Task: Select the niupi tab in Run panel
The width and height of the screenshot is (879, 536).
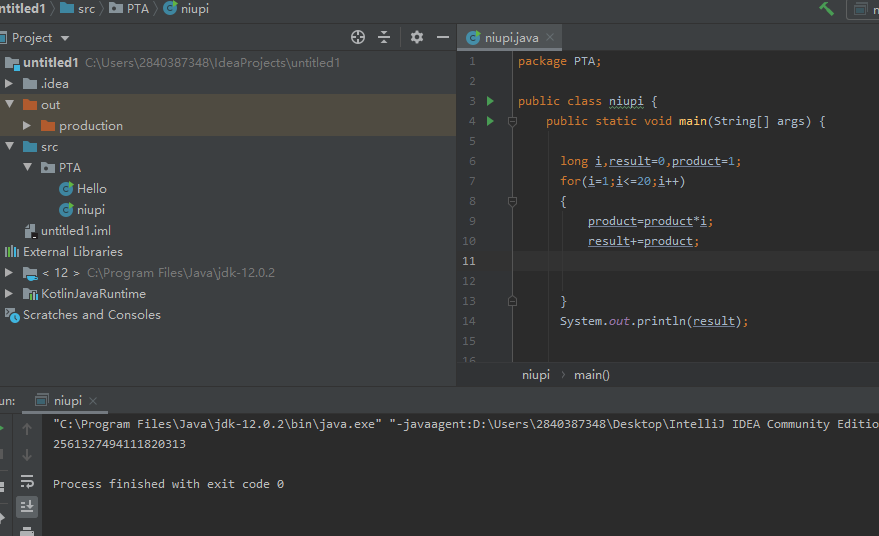Action: (67, 400)
